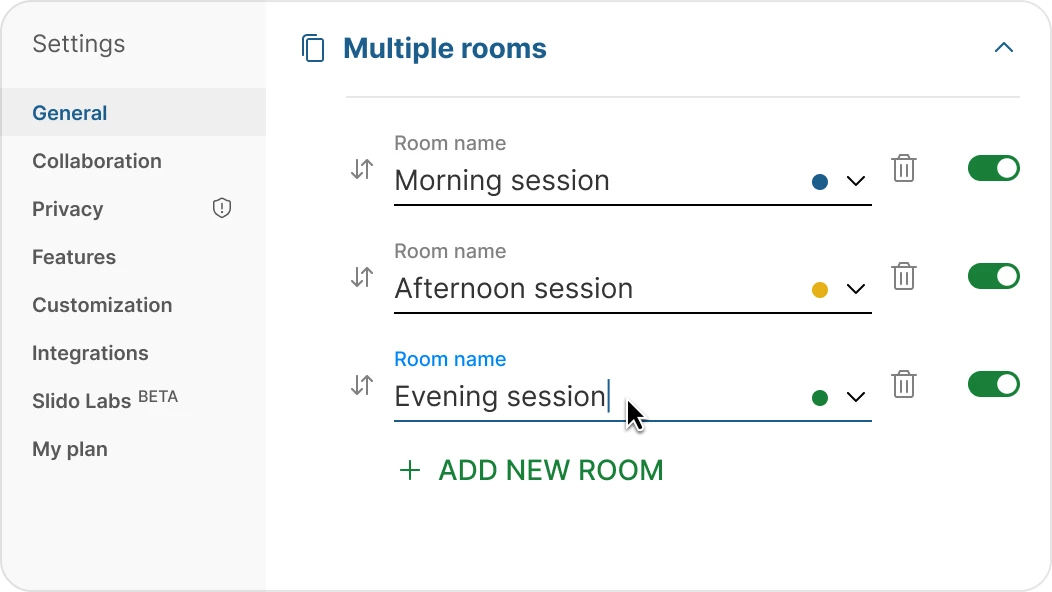
Task: Open the My plan page
Action: tap(70, 449)
